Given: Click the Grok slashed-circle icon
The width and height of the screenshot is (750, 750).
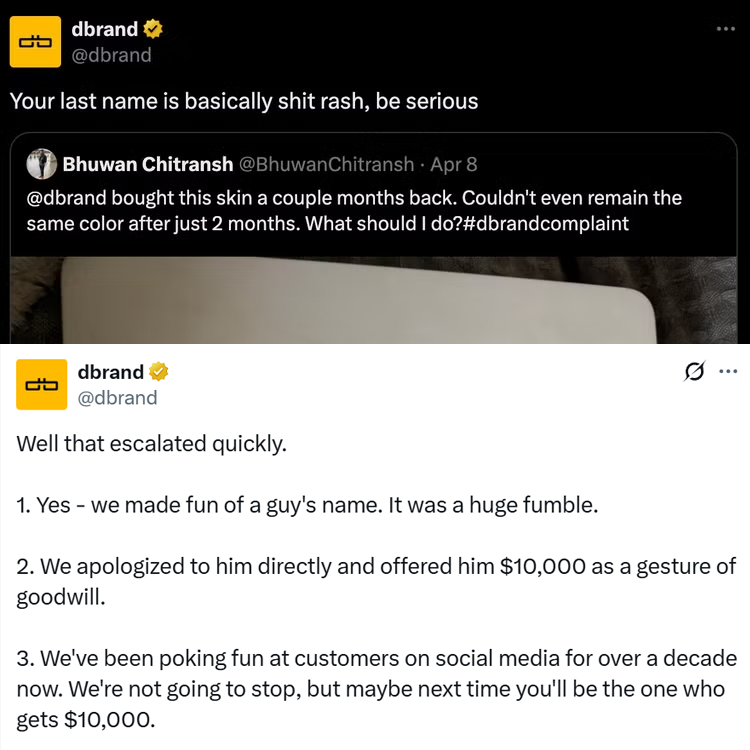Looking at the screenshot, I should click(x=695, y=371).
